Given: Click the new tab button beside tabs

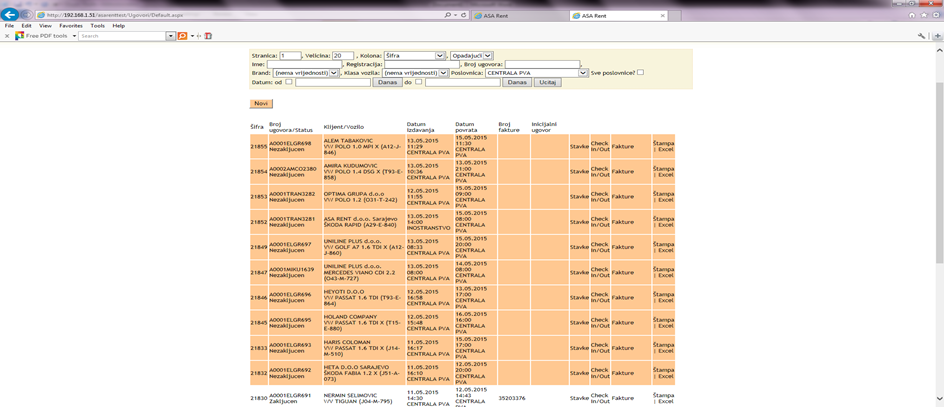Looking at the screenshot, I should coord(673,16).
